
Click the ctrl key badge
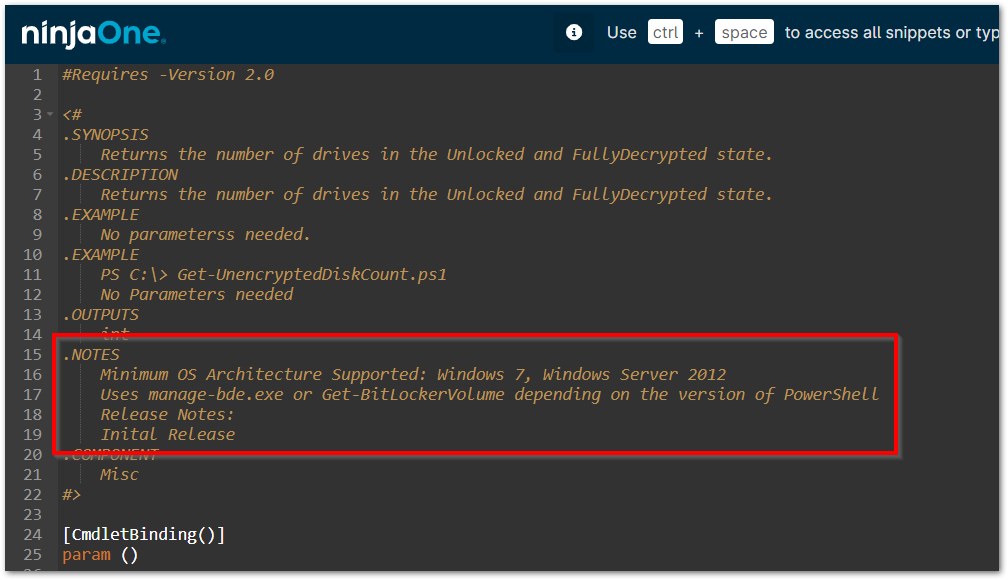tap(665, 32)
